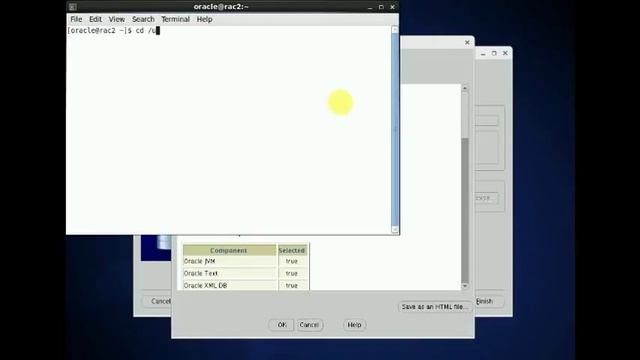Image resolution: width=640 pixels, height=360 pixels.
Task: Click Help in the summary dialog
Action: [354, 325]
